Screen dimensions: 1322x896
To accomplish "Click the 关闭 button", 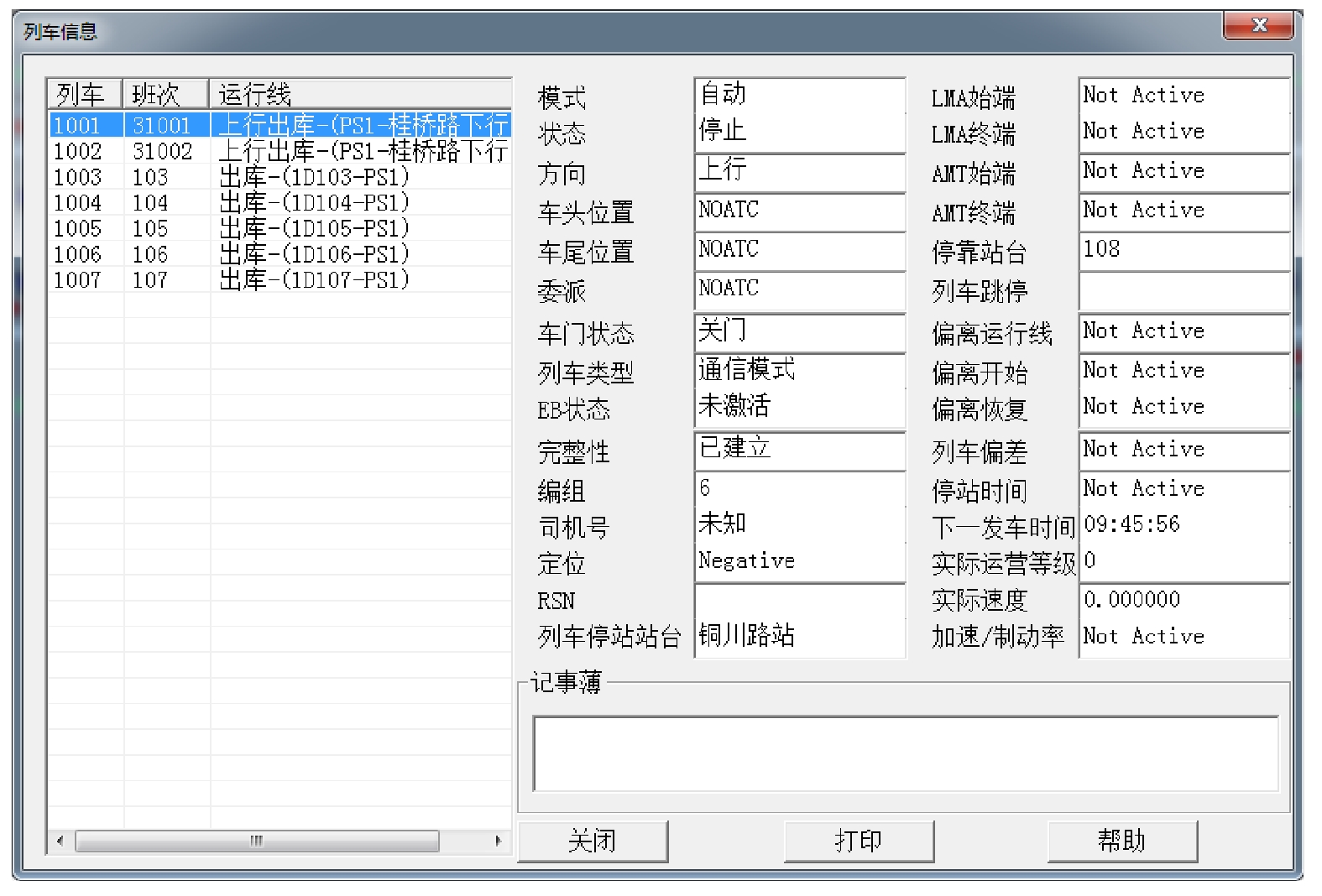I will coord(593,841).
